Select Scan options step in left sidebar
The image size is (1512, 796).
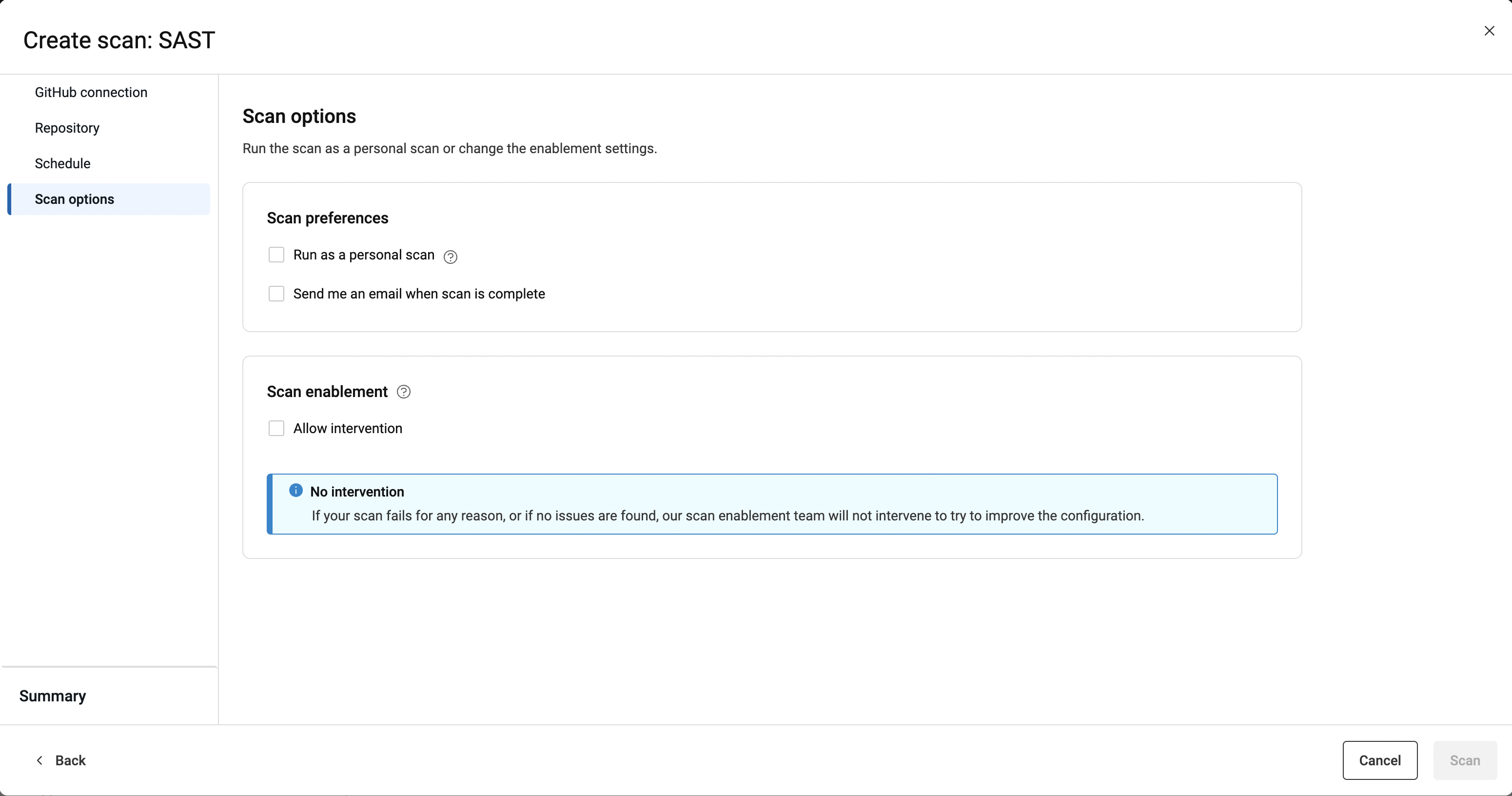click(75, 199)
